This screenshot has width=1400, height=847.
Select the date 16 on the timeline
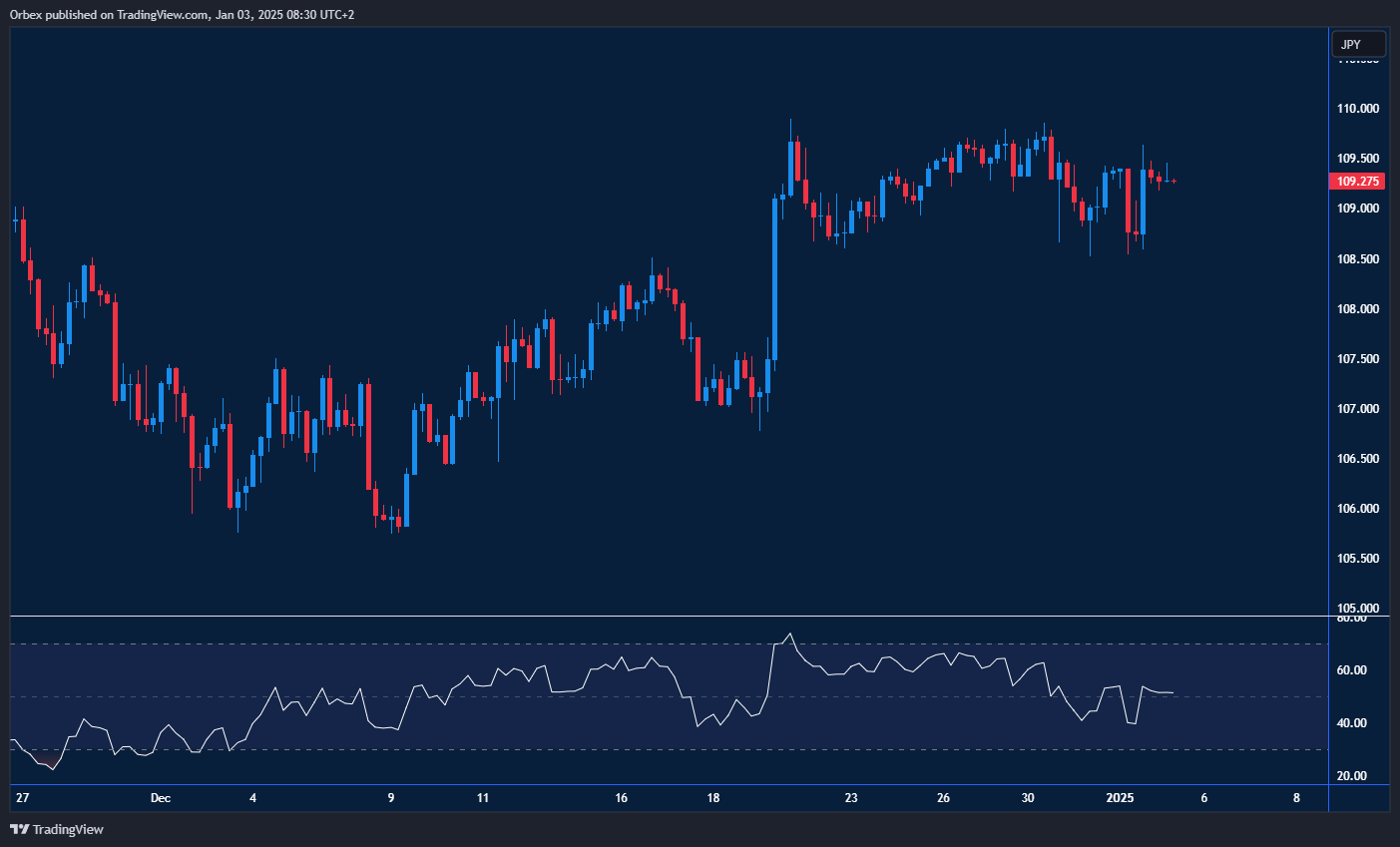620,798
